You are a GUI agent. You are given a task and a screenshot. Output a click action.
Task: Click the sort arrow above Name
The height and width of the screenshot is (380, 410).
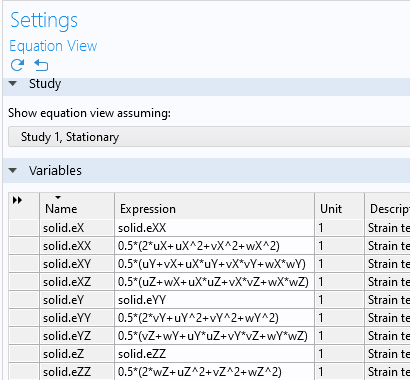58,197
